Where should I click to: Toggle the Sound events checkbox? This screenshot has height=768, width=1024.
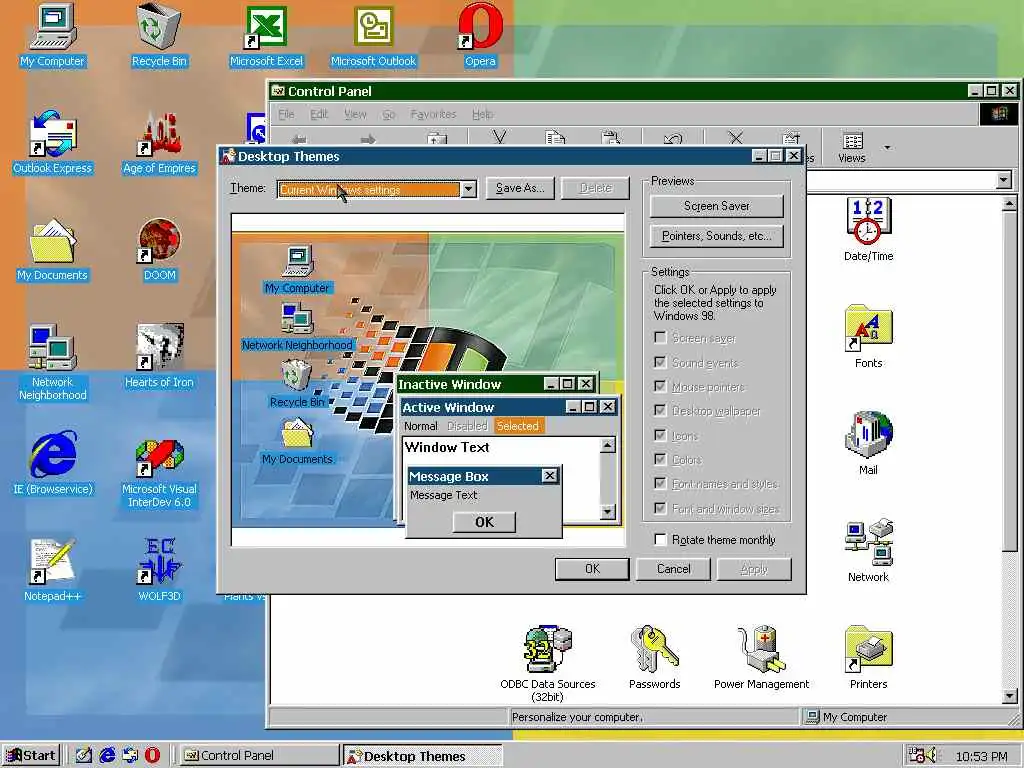660,362
